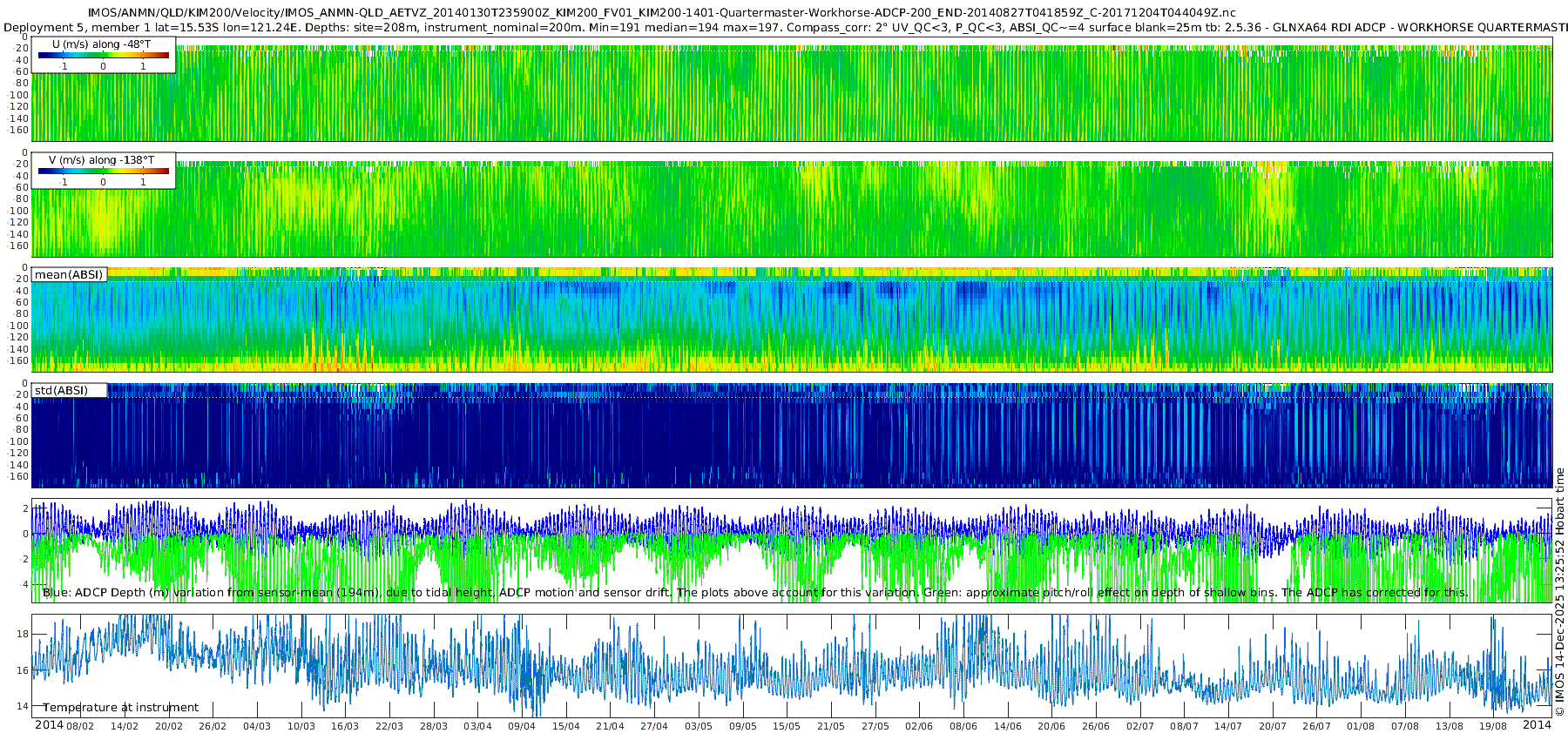Click the 27/04 date tick label
Image resolution: width=1568 pixels, height=740 pixels.
(x=654, y=726)
